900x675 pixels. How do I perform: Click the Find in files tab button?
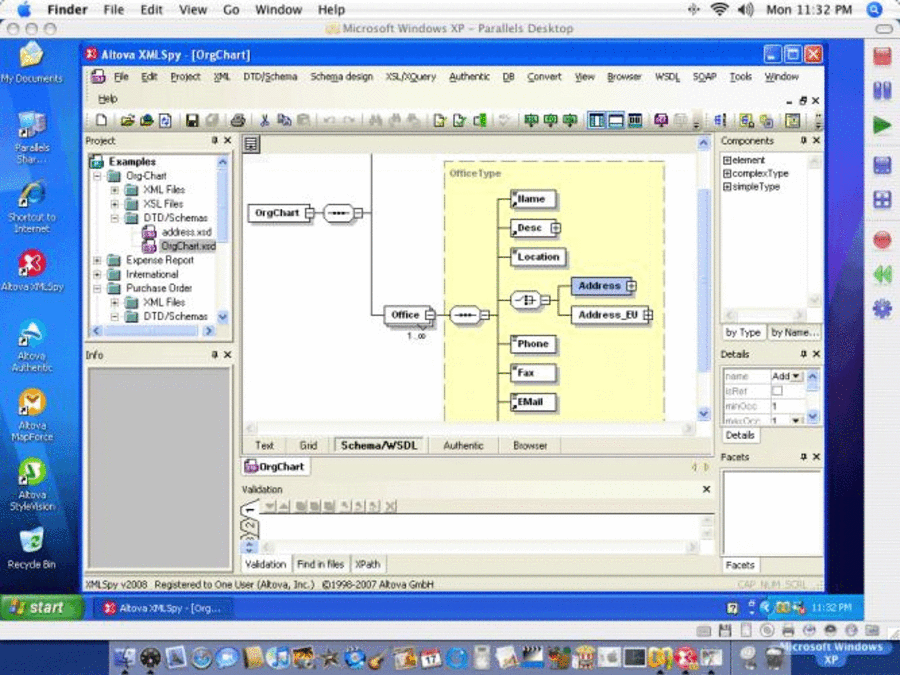(320, 564)
